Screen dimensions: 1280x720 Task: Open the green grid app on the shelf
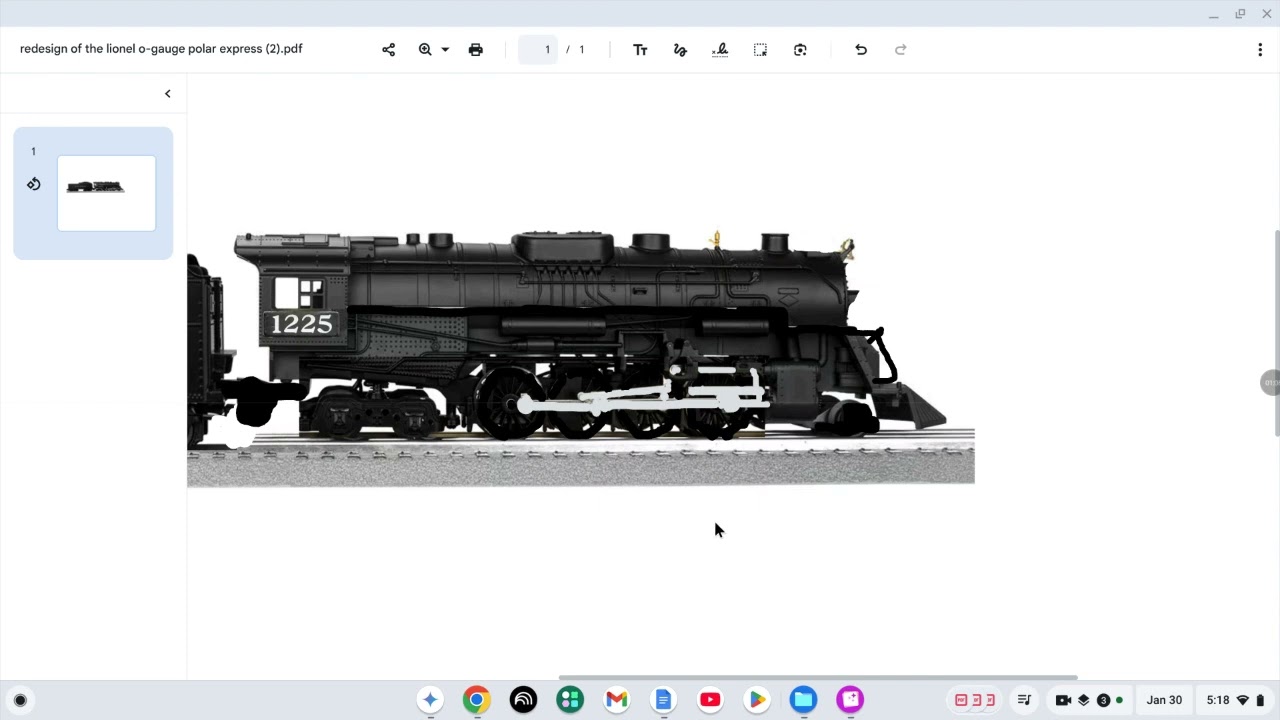pos(570,700)
